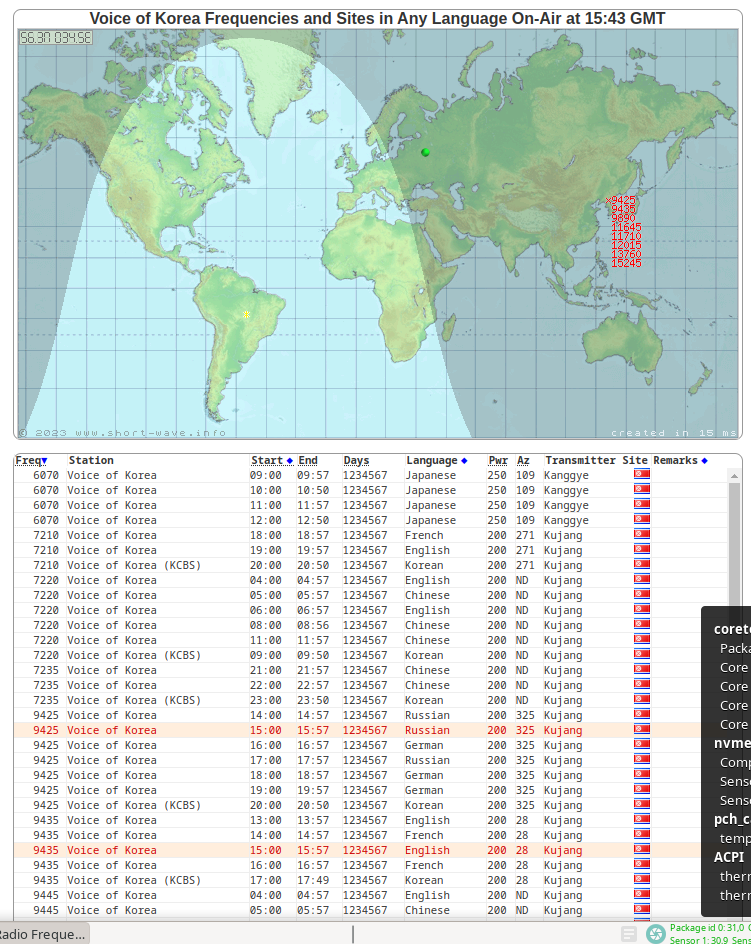Click the red x transmitter marker near 9425
Image resolution: width=751 pixels, height=944 pixels.
pos(608,200)
